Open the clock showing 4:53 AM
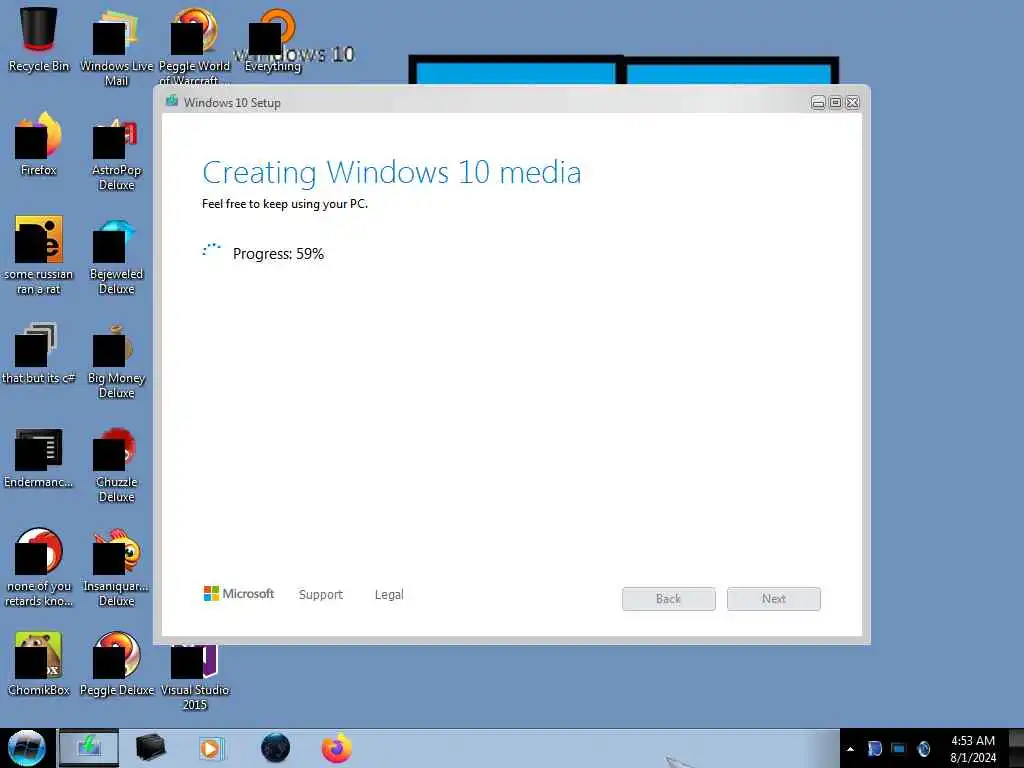This screenshot has width=1024, height=768. coord(972,749)
